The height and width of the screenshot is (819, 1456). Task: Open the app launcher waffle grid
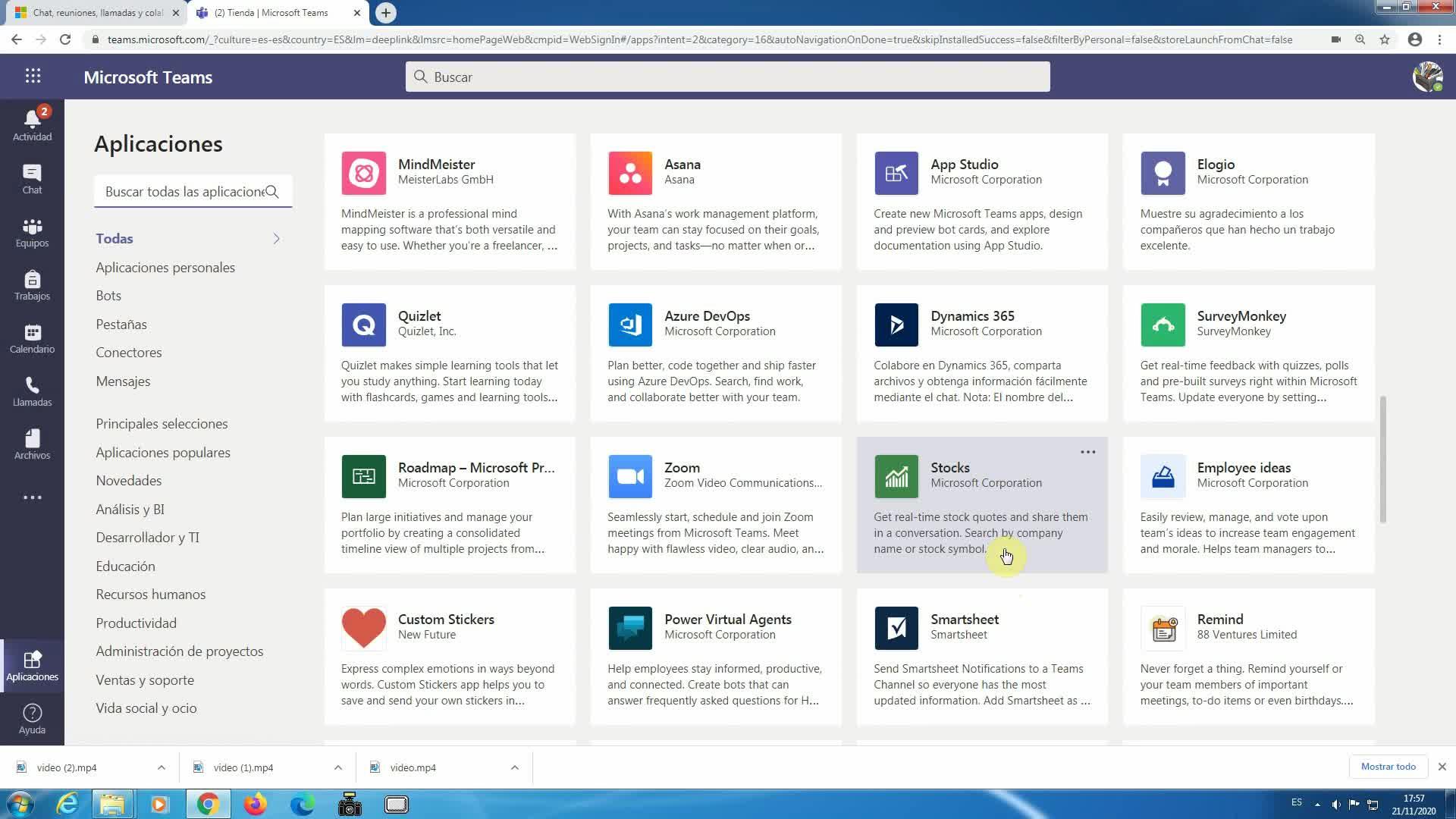[33, 76]
